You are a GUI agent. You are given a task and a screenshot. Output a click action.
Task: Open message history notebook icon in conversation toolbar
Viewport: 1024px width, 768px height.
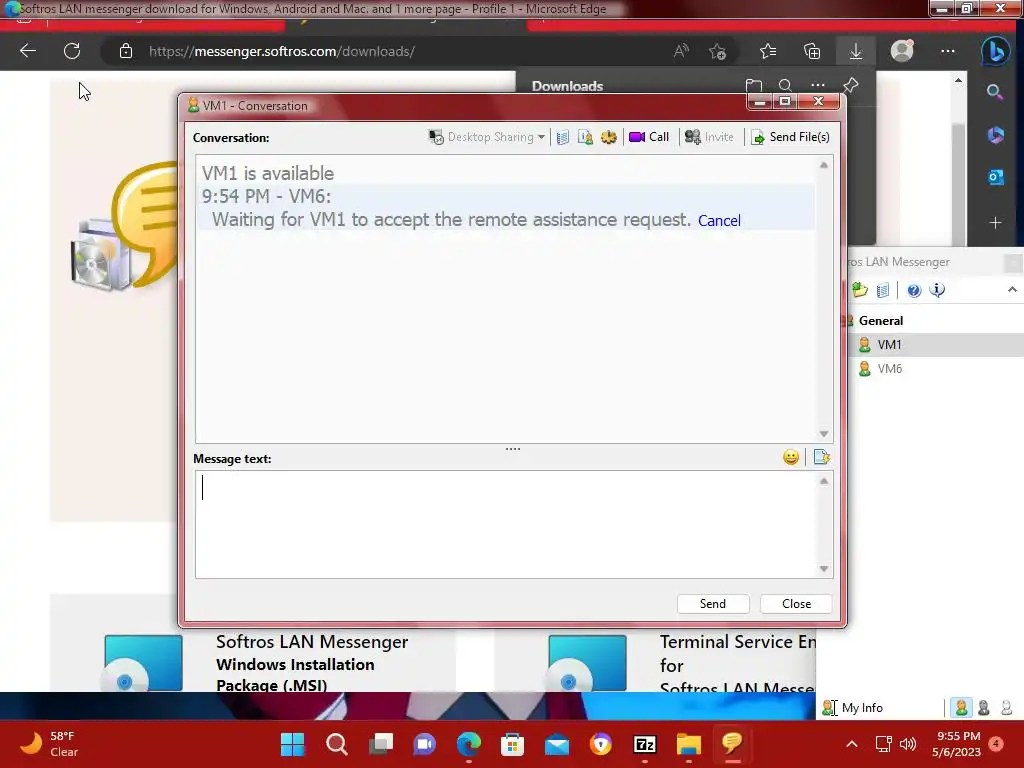(562, 137)
